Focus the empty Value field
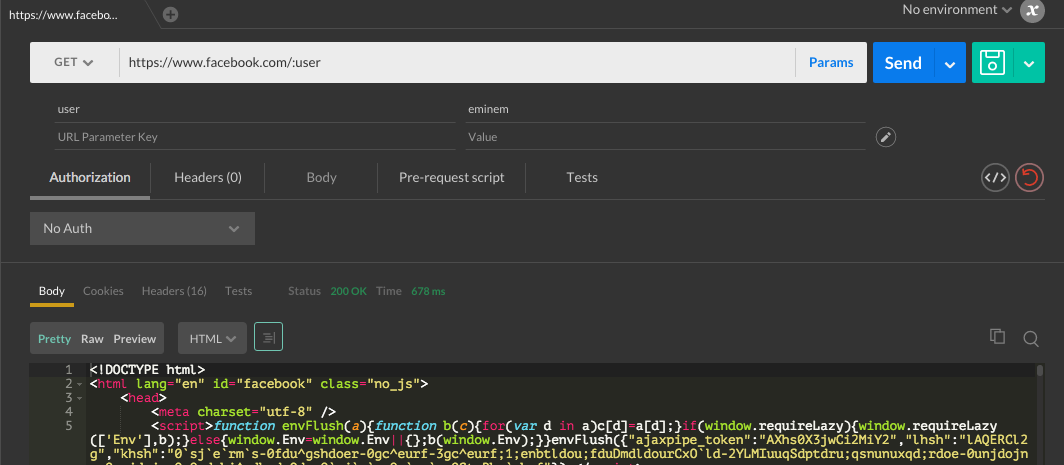Screen dimensions: 1064x465 coord(665,136)
